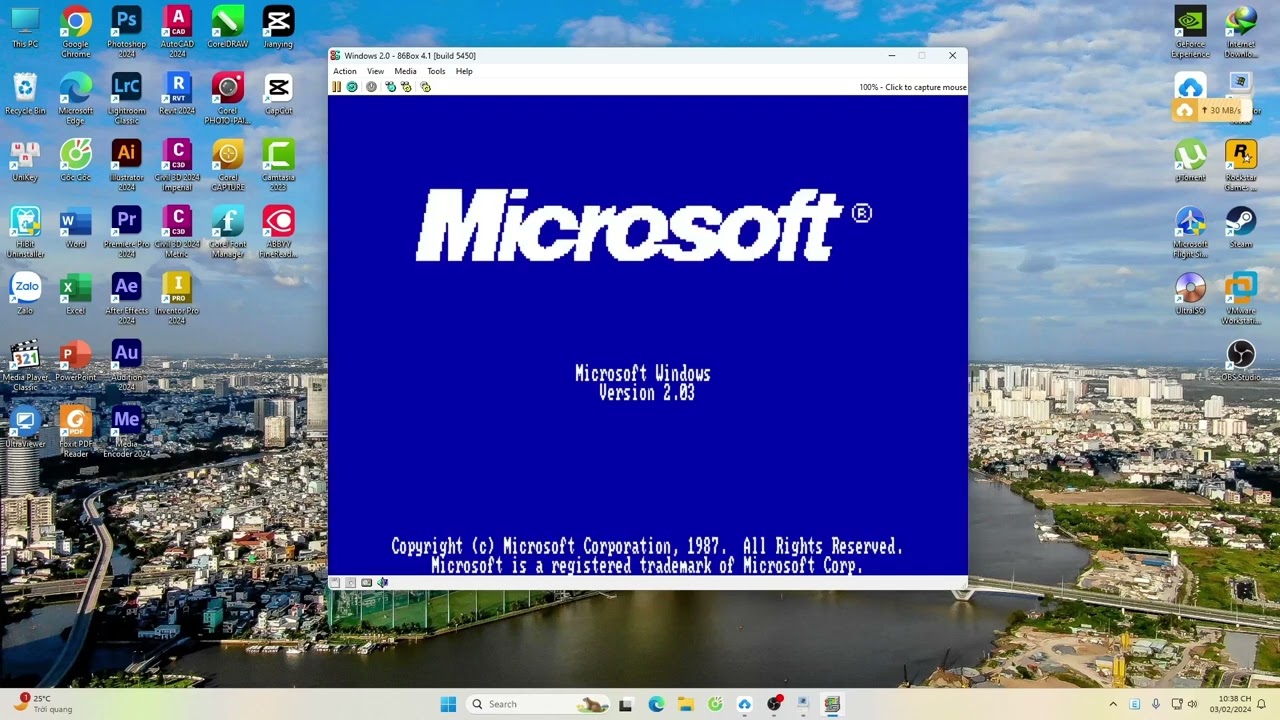Open the View menu in 86Box
Screen dimensions: 1280x720
tap(375, 71)
